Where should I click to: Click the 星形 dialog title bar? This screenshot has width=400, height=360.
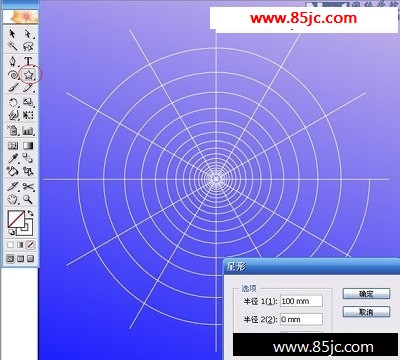[x=311, y=266]
